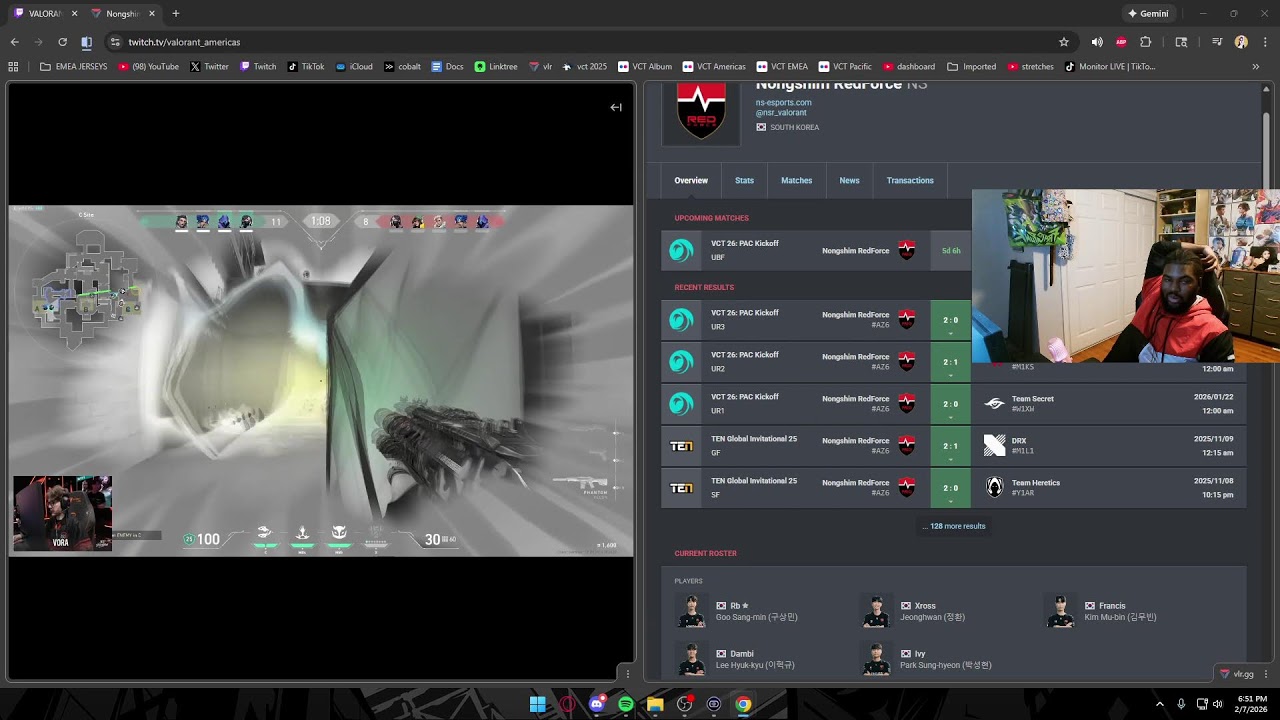The width and height of the screenshot is (1280, 720).
Task: Show hidden system tray icons
Action: coord(1160,704)
